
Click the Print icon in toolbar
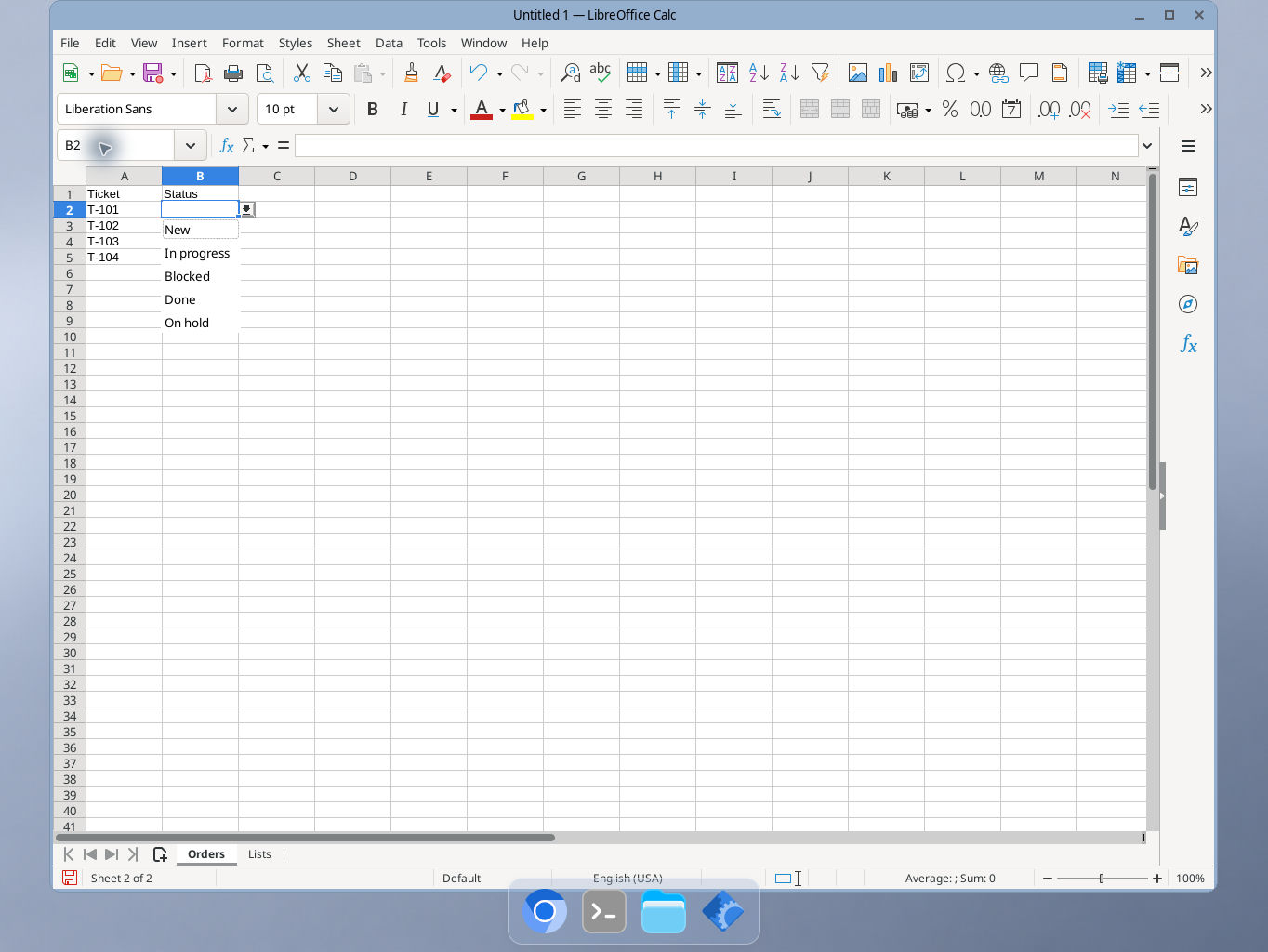coord(233,73)
